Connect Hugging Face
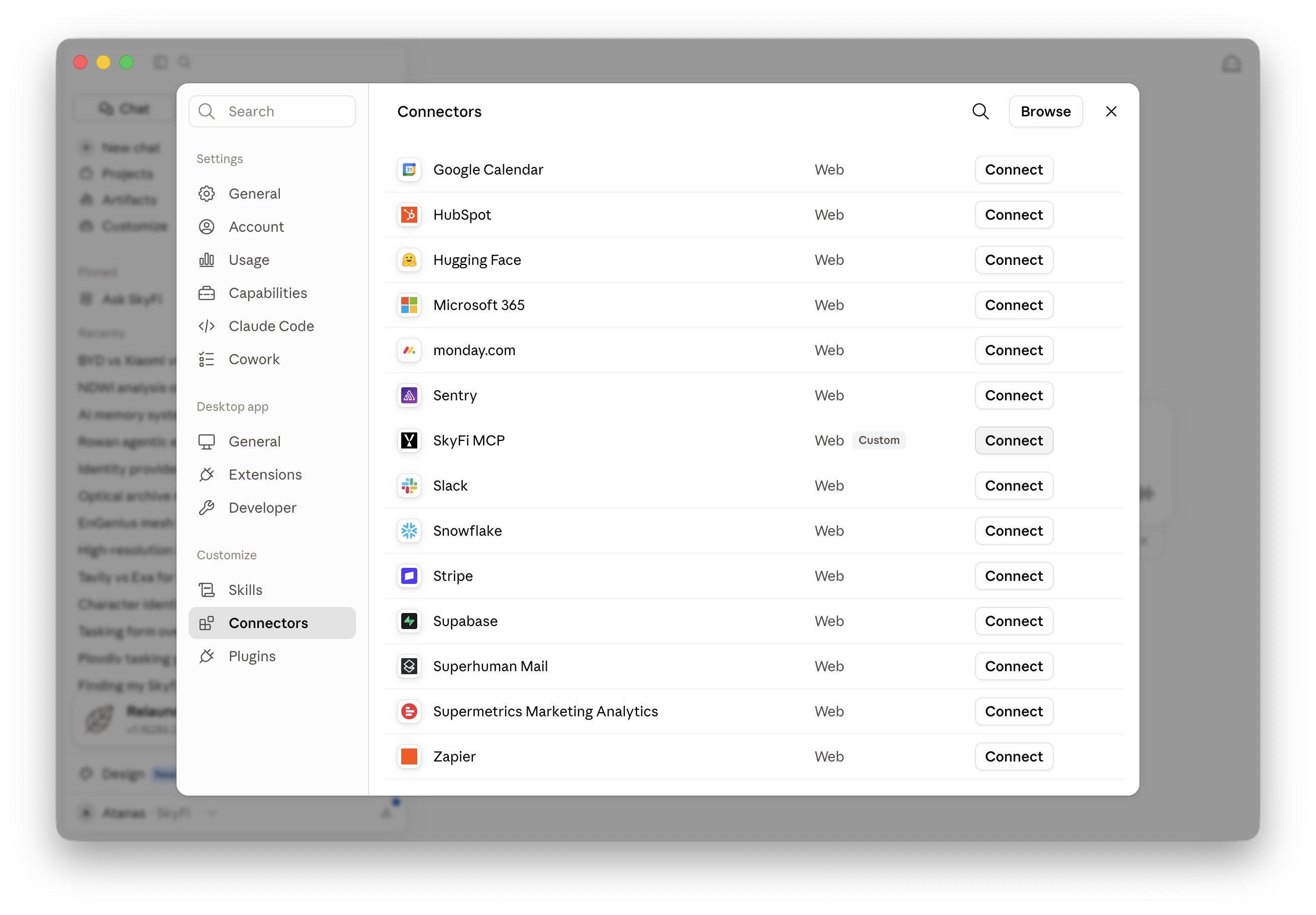The width and height of the screenshot is (1316, 915). click(x=1014, y=260)
